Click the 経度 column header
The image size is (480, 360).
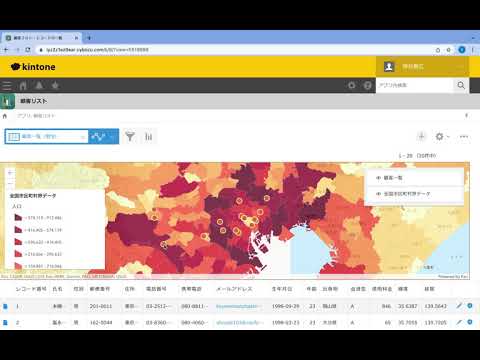coord(429,289)
